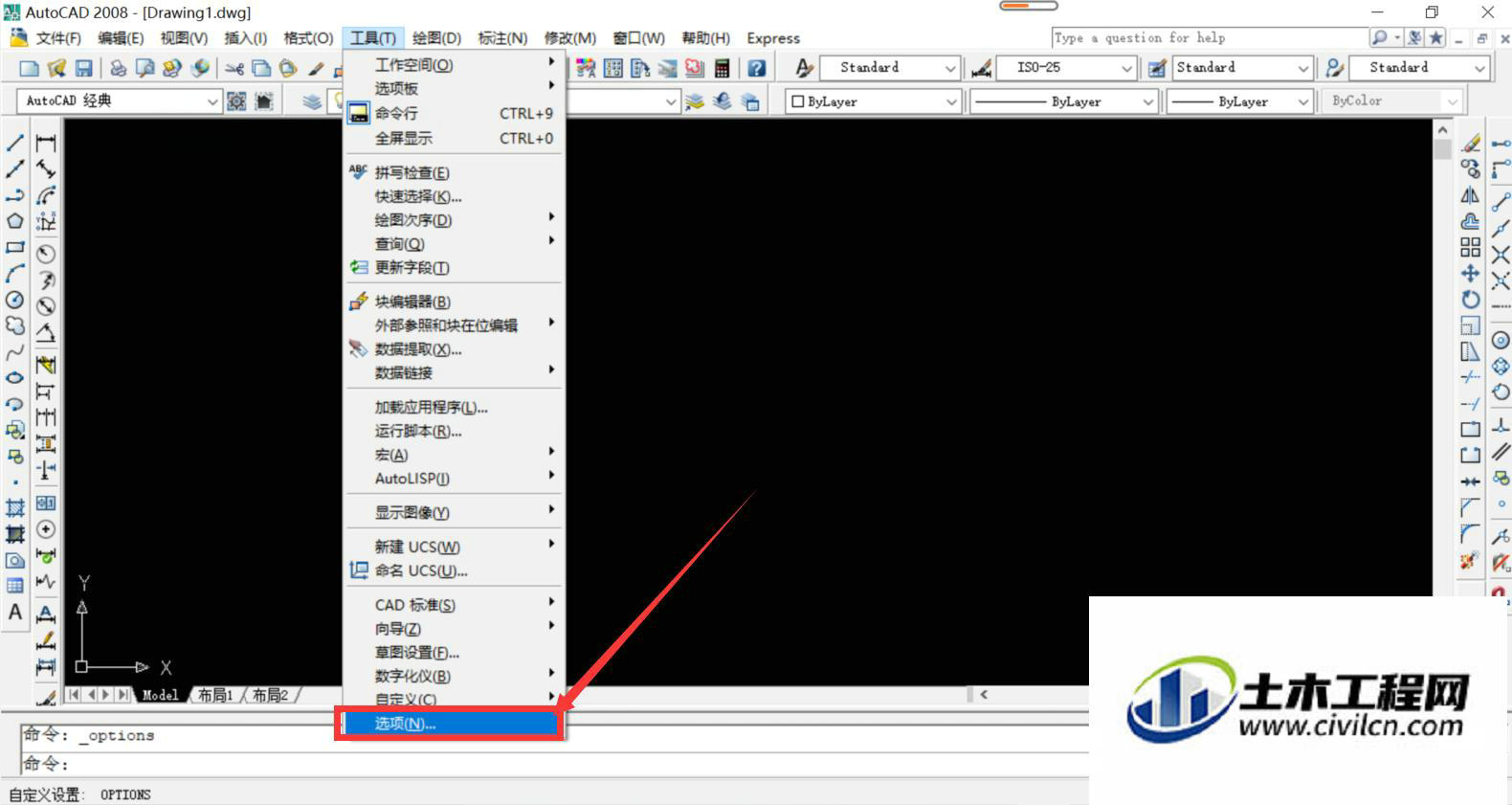1512x805 pixels.
Task: Click the Copy icon in toolbar
Action: pos(260,68)
